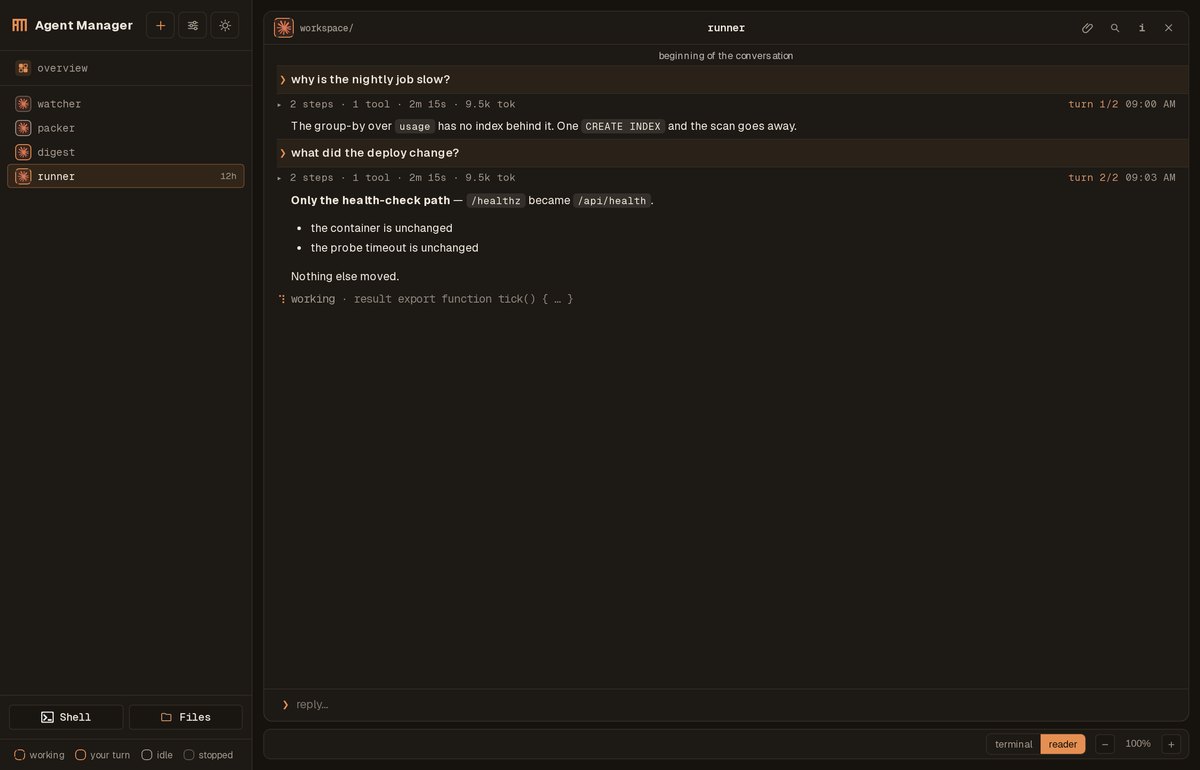Image resolution: width=1200 pixels, height=770 pixels.
Task: Click the attachment paperclip icon in header
Action: [x=1088, y=28]
